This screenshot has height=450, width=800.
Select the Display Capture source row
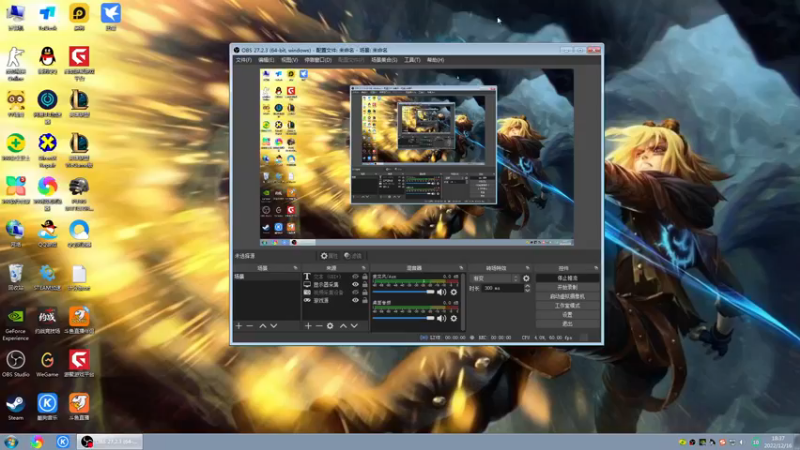[335, 285]
